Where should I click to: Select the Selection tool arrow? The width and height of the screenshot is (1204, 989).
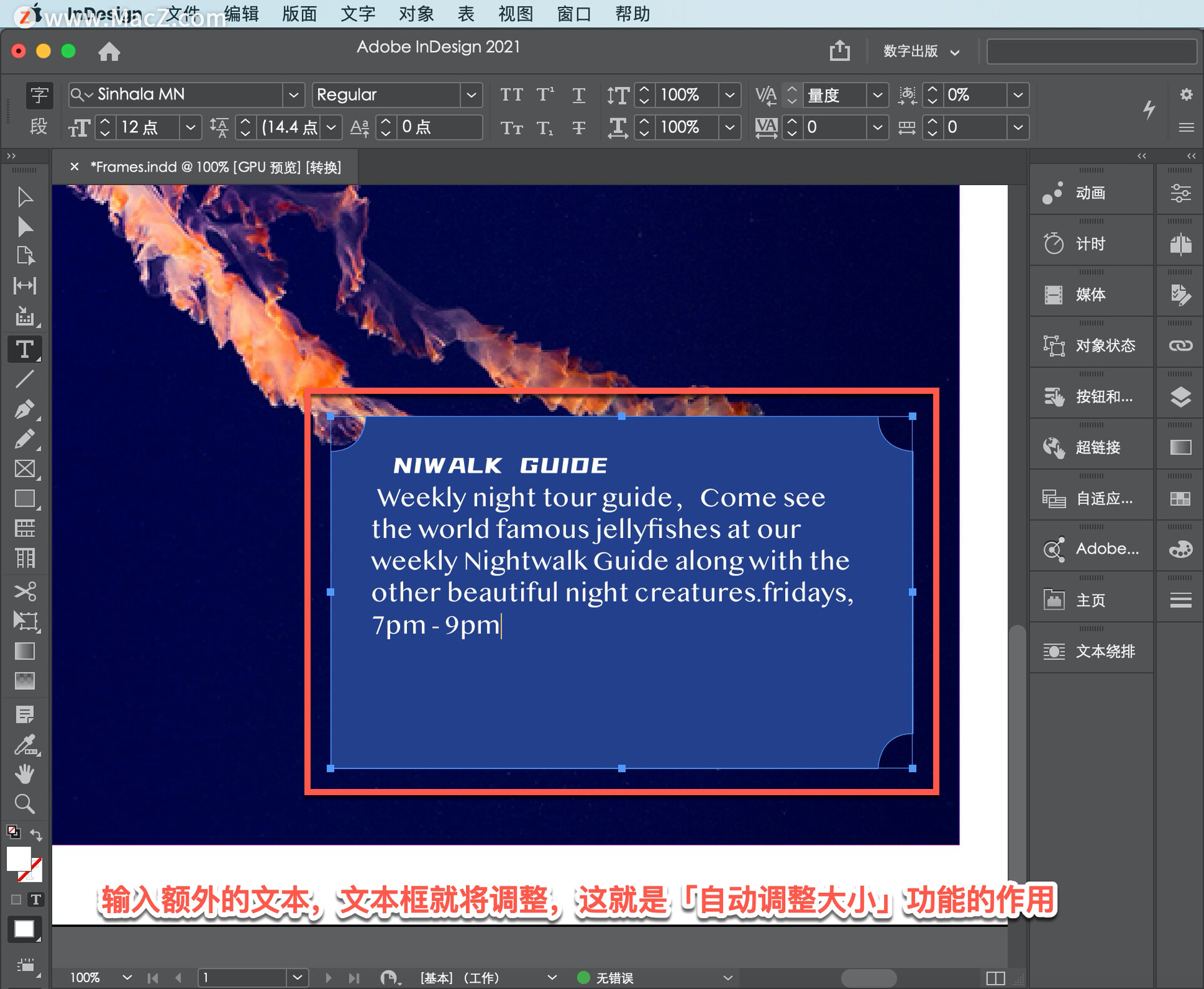(x=24, y=197)
